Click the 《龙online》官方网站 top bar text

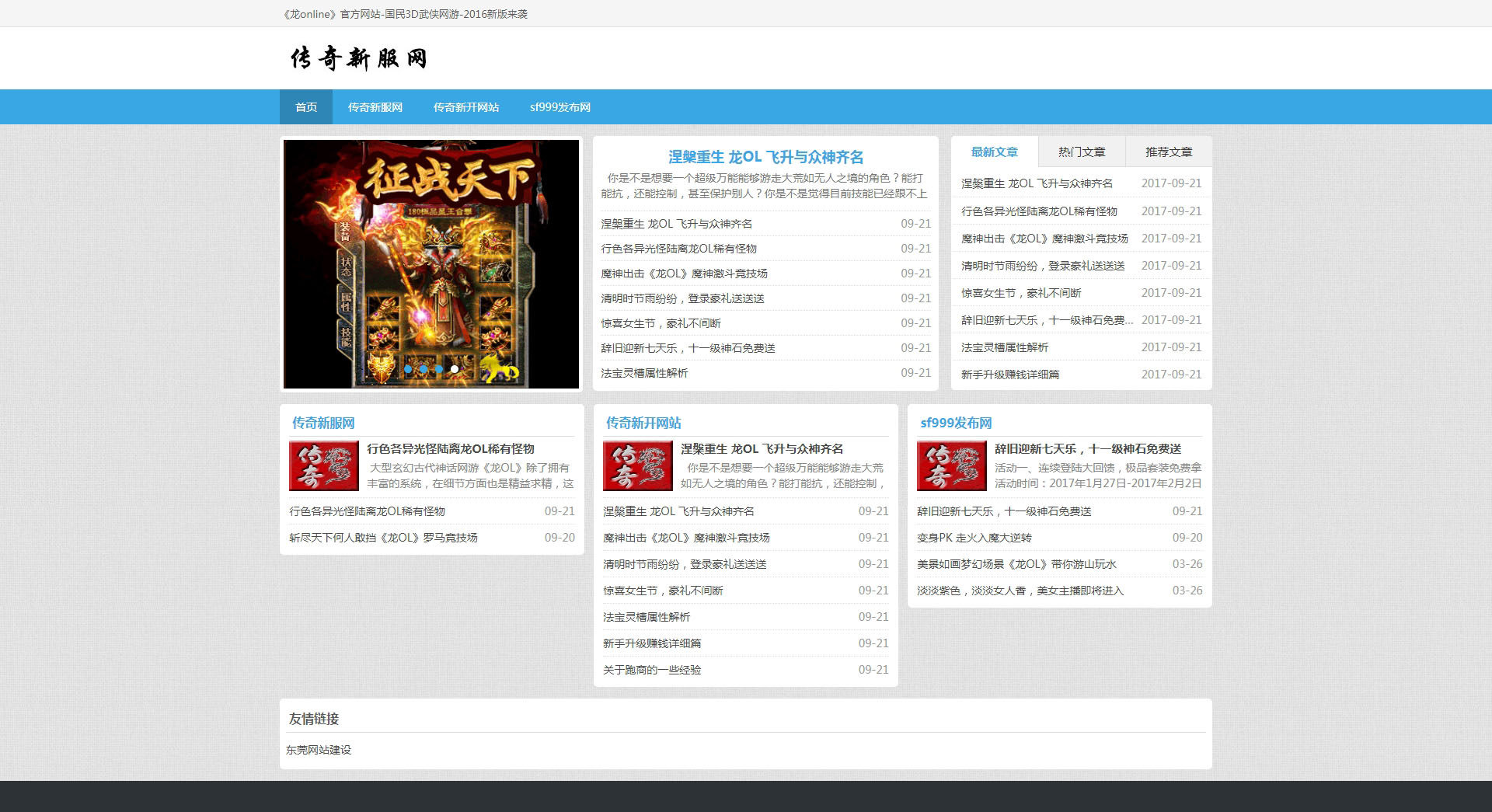coord(406,14)
